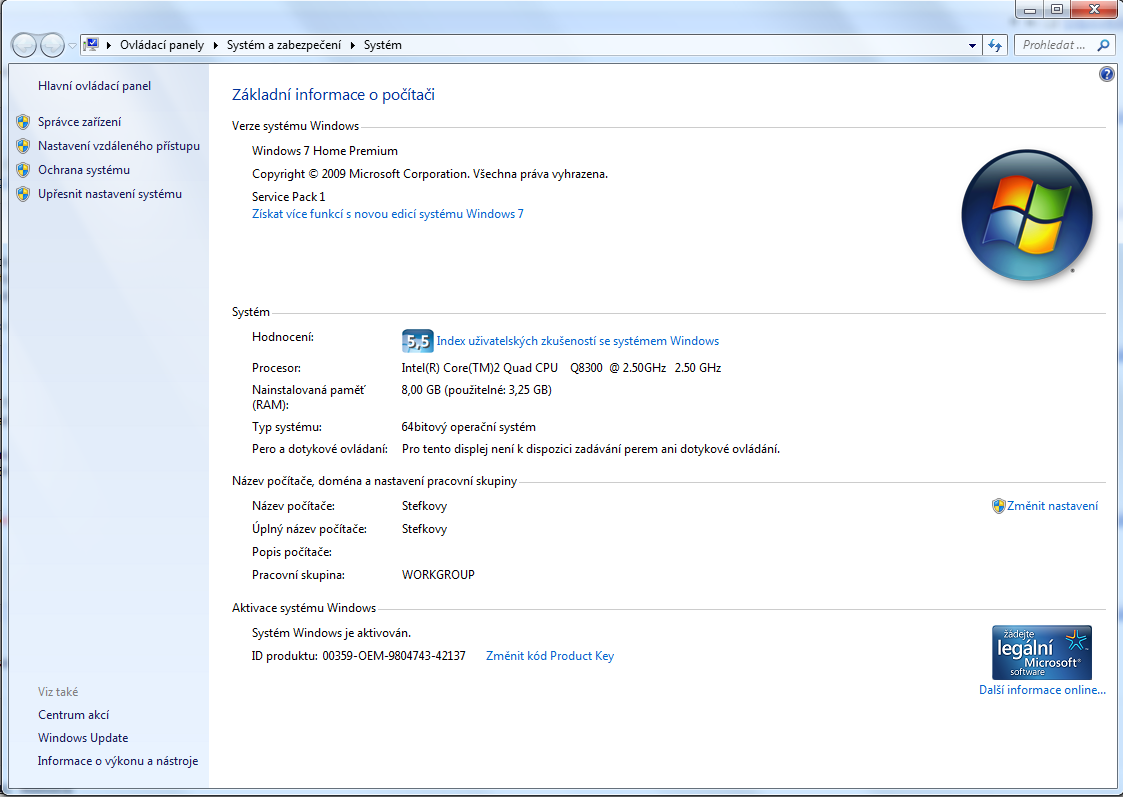Expand arrow before Ovládací panely breadcrumb
The image size is (1123, 797).
click(109, 45)
